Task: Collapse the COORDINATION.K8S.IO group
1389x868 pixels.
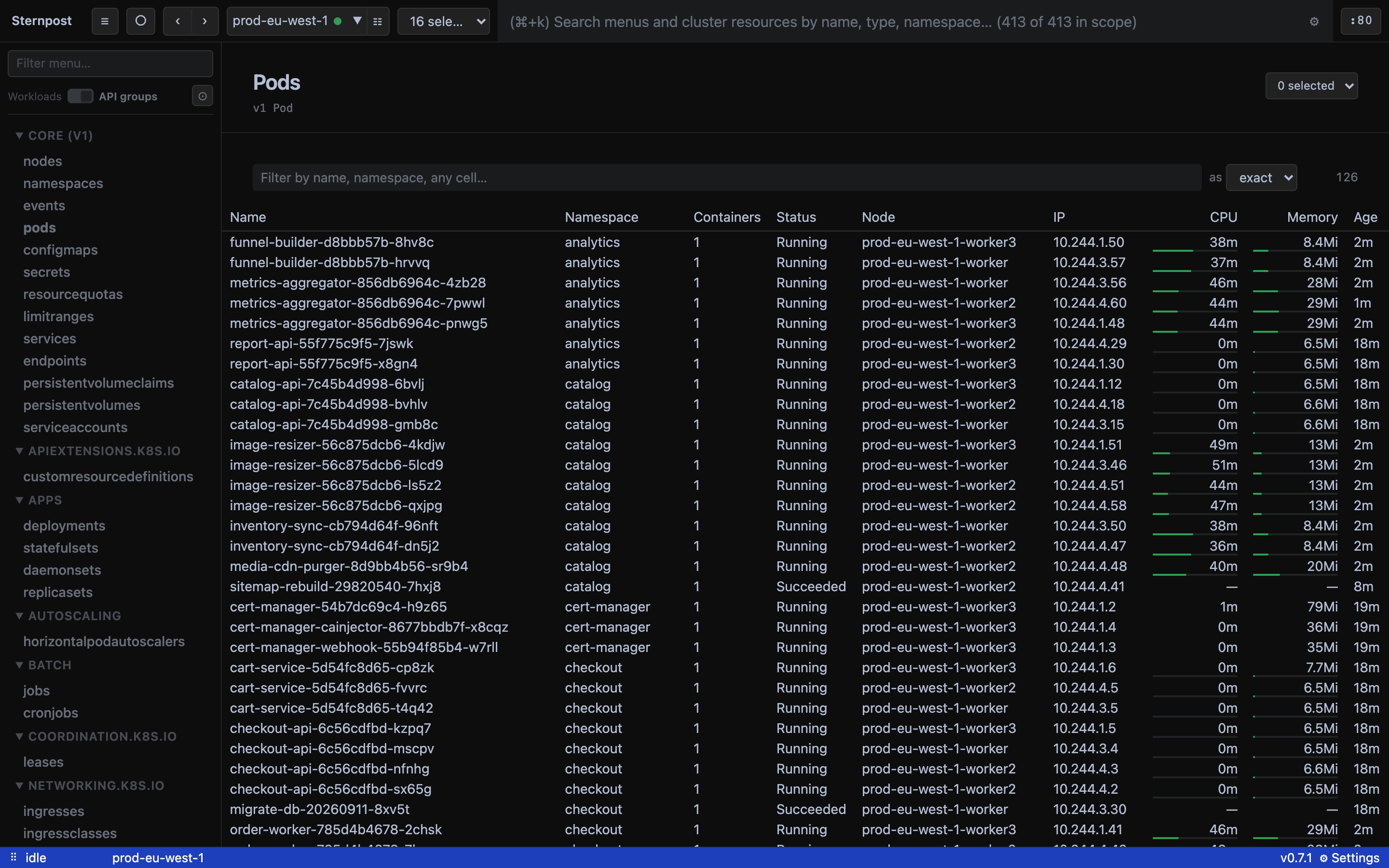Action: 96,736
